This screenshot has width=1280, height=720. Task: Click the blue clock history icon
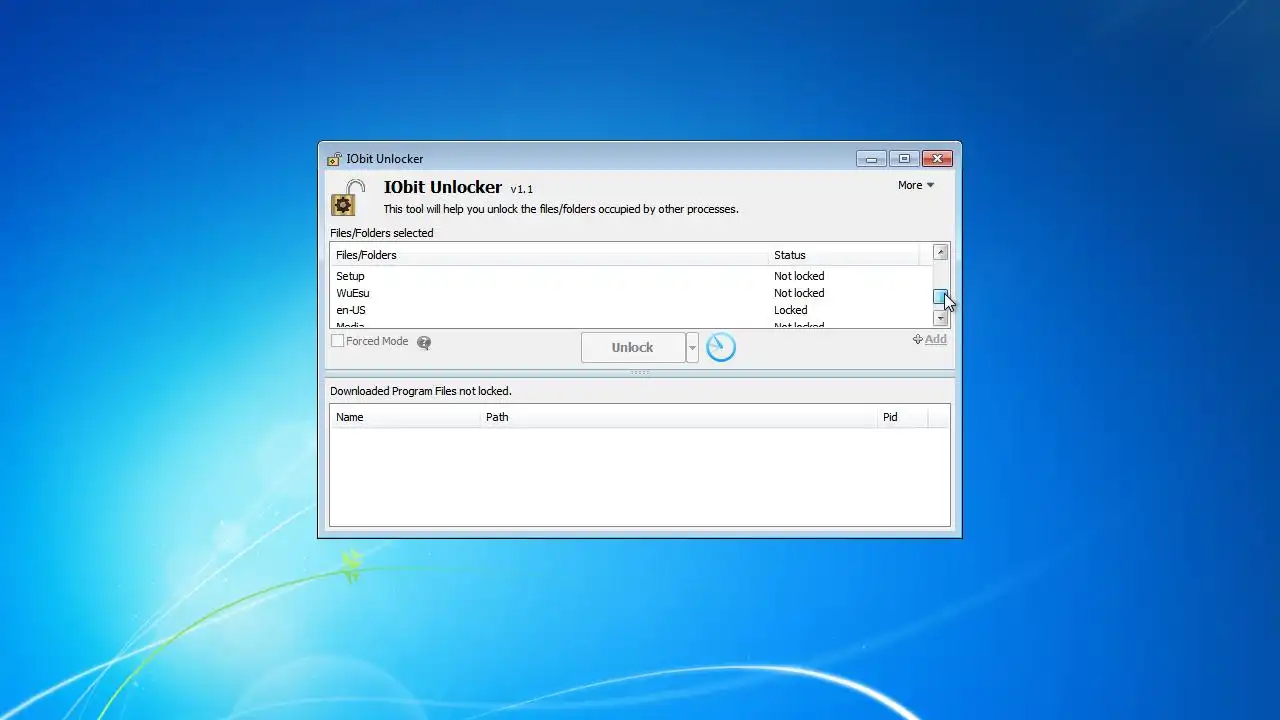click(x=721, y=347)
